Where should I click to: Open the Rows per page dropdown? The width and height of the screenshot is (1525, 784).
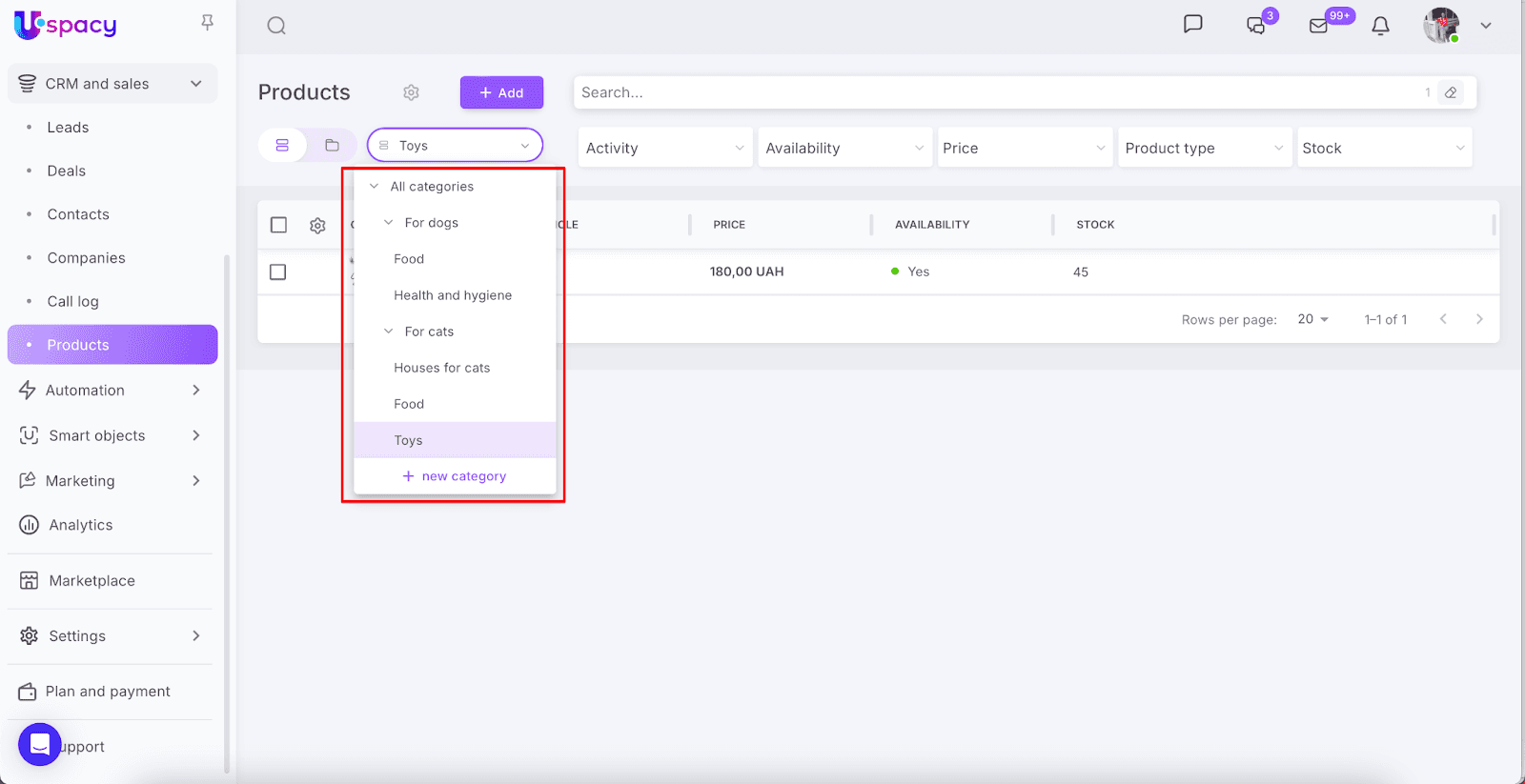1312,319
